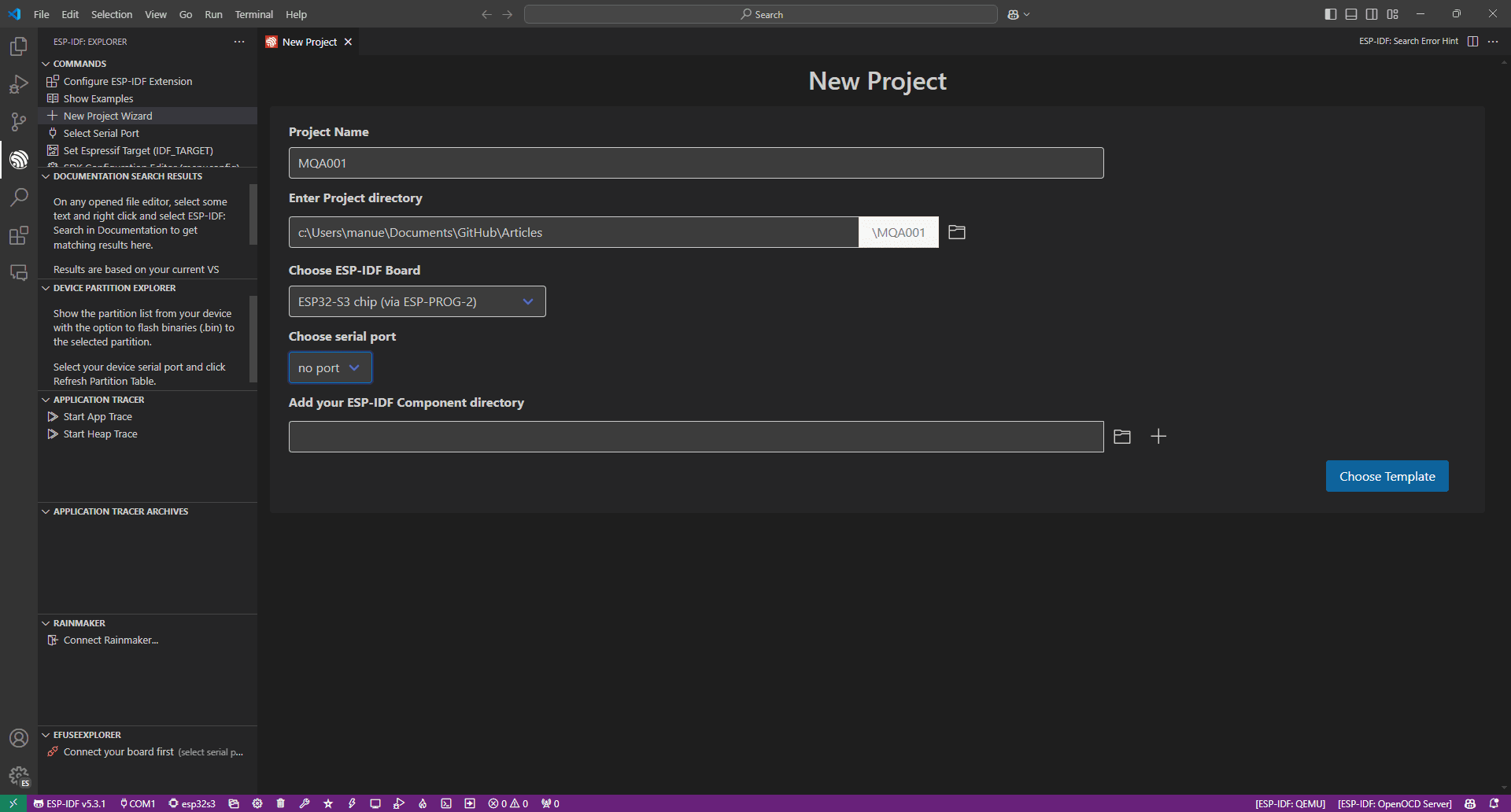The image size is (1511, 812).
Task: Click the monitor device icon in status bar
Action: click(375, 803)
